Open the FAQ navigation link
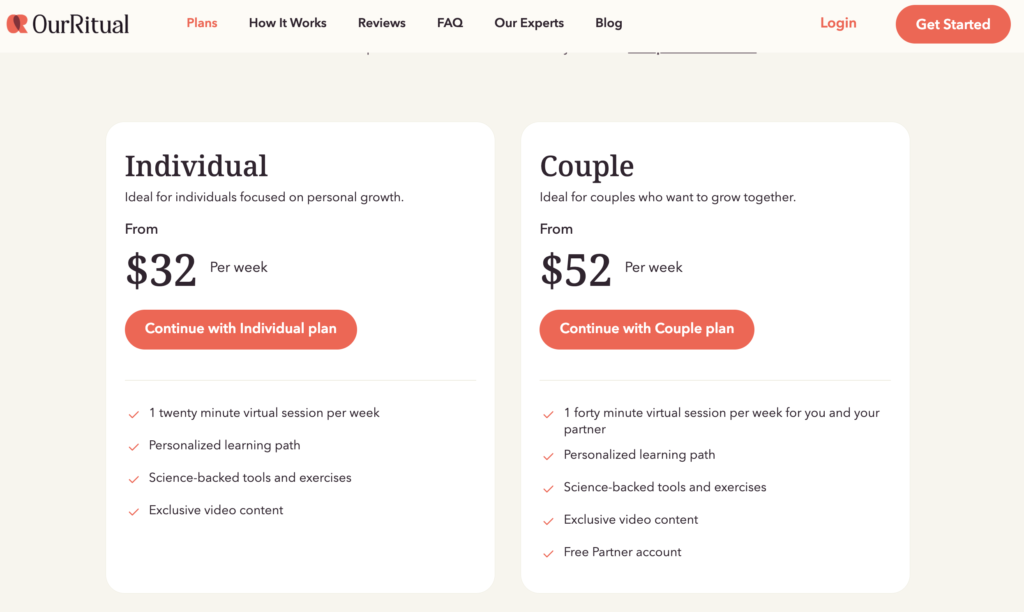This screenshot has height=612, width=1024. (x=450, y=23)
